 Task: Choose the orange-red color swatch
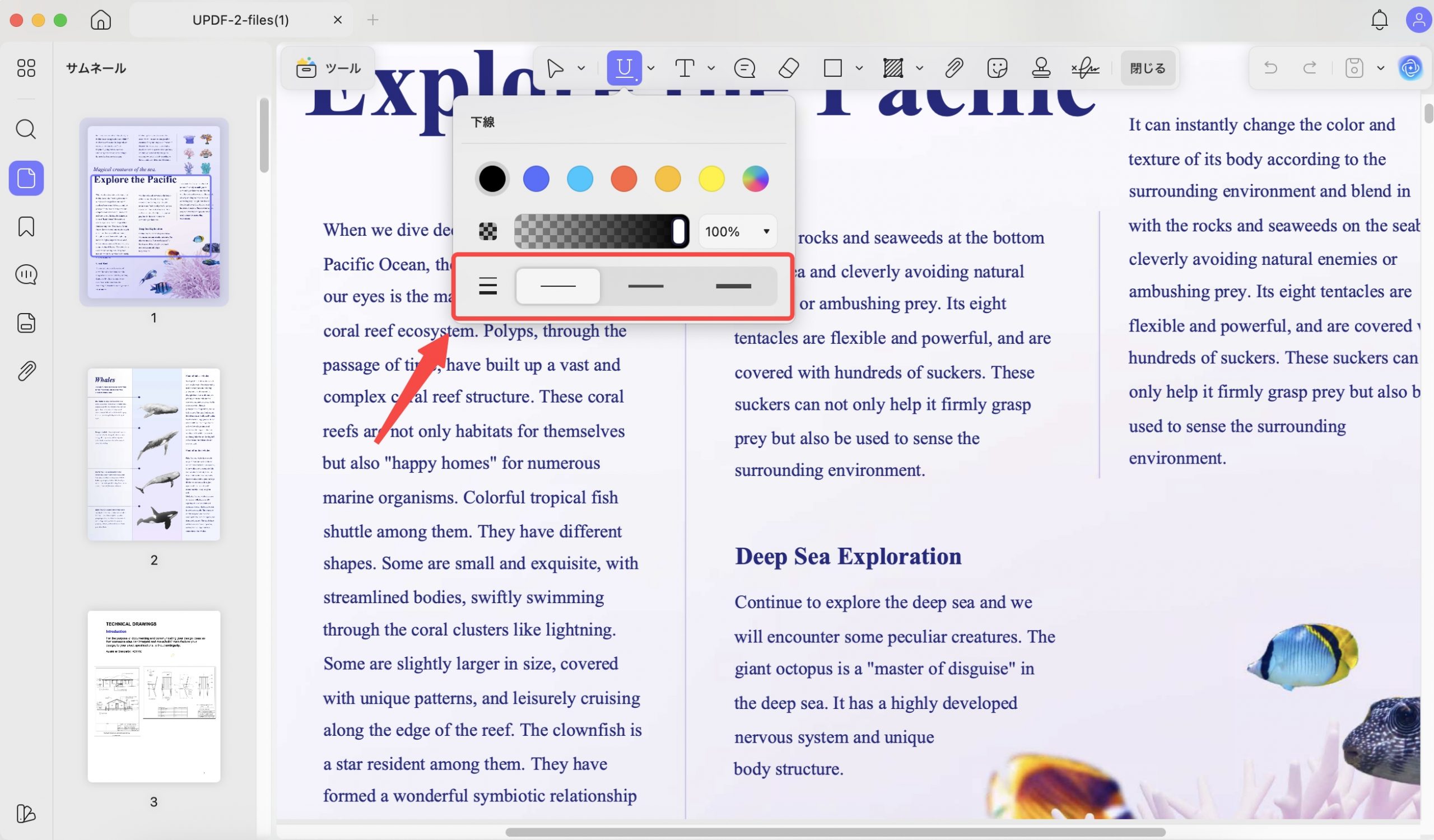point(623,179)
